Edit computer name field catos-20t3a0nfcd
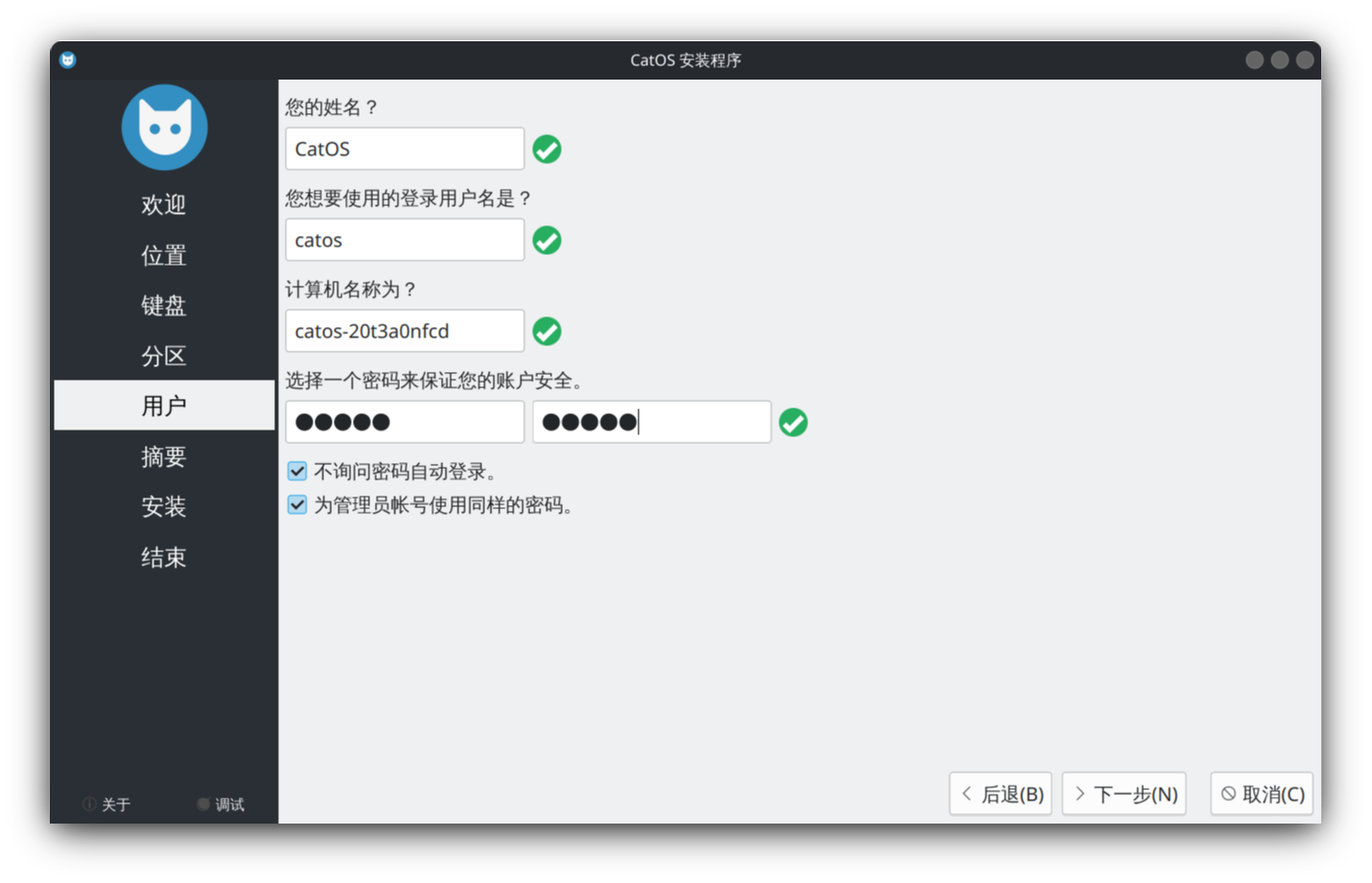 (405, 331)
